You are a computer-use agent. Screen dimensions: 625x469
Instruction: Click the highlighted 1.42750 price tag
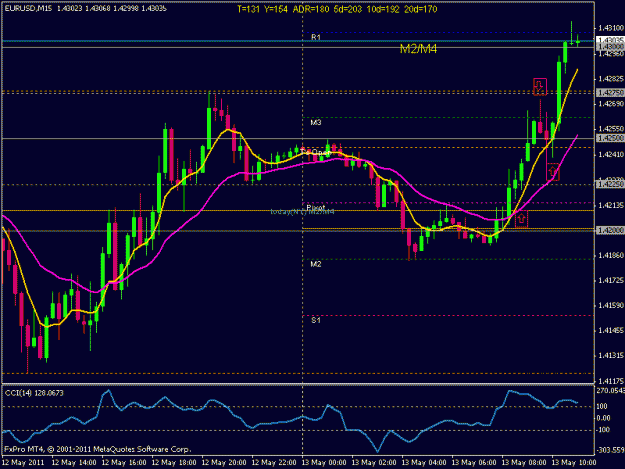click(610, 92)
